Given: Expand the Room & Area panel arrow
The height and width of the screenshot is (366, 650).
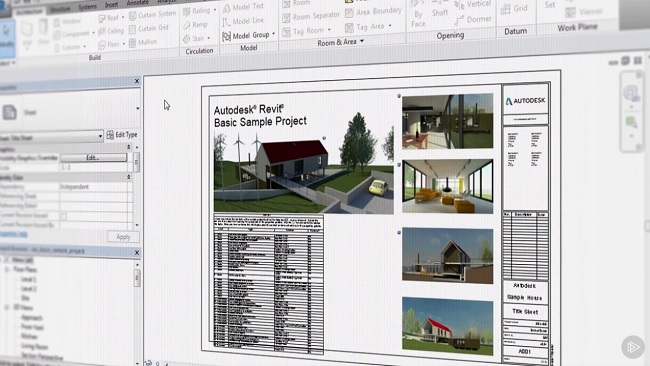Looking at the screenshot, I should tap(362, 41).
